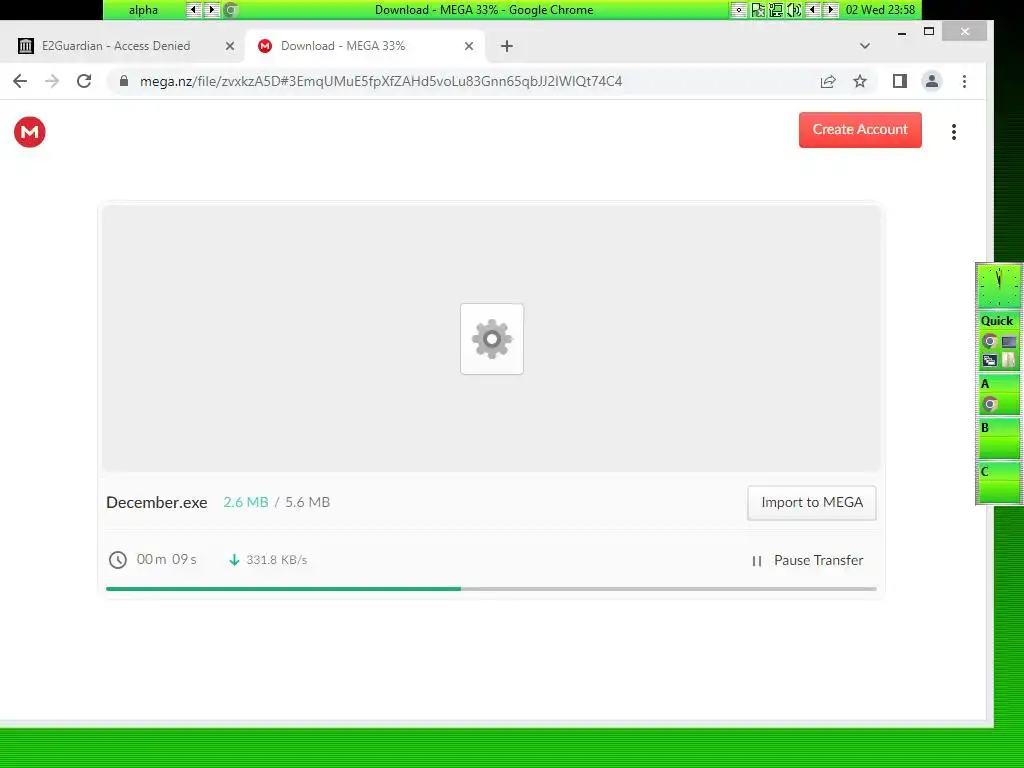
Task: Click the clock icon beside remaining time
Action: 118,560
